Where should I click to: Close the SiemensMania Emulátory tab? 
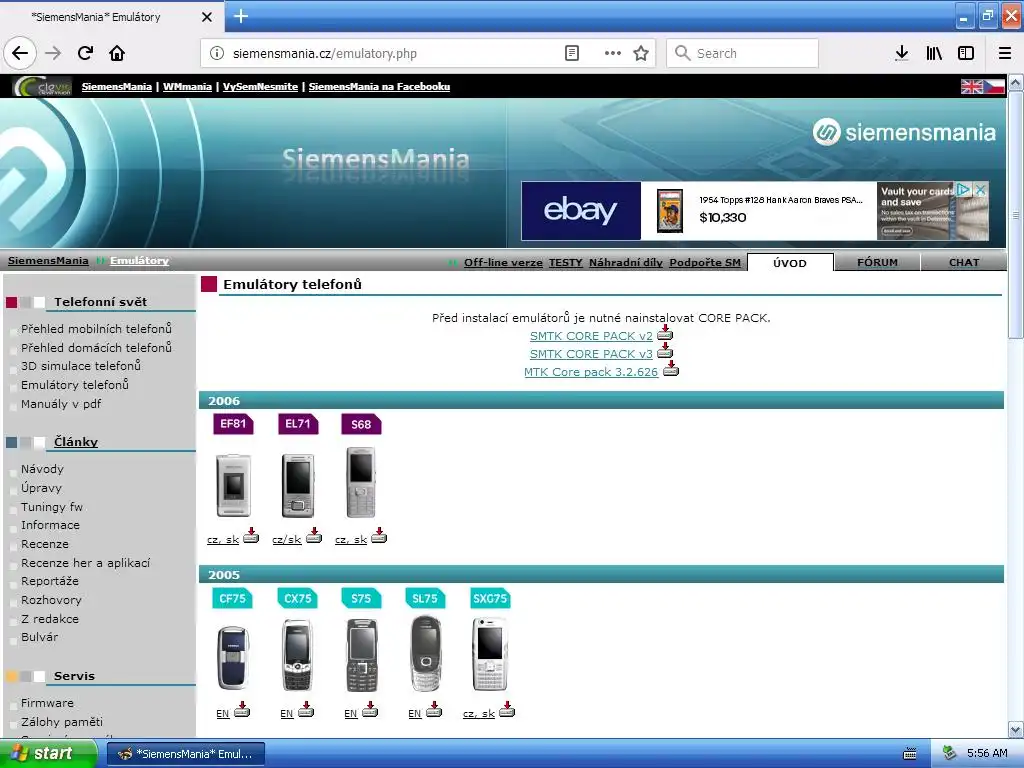pos(207,17)
